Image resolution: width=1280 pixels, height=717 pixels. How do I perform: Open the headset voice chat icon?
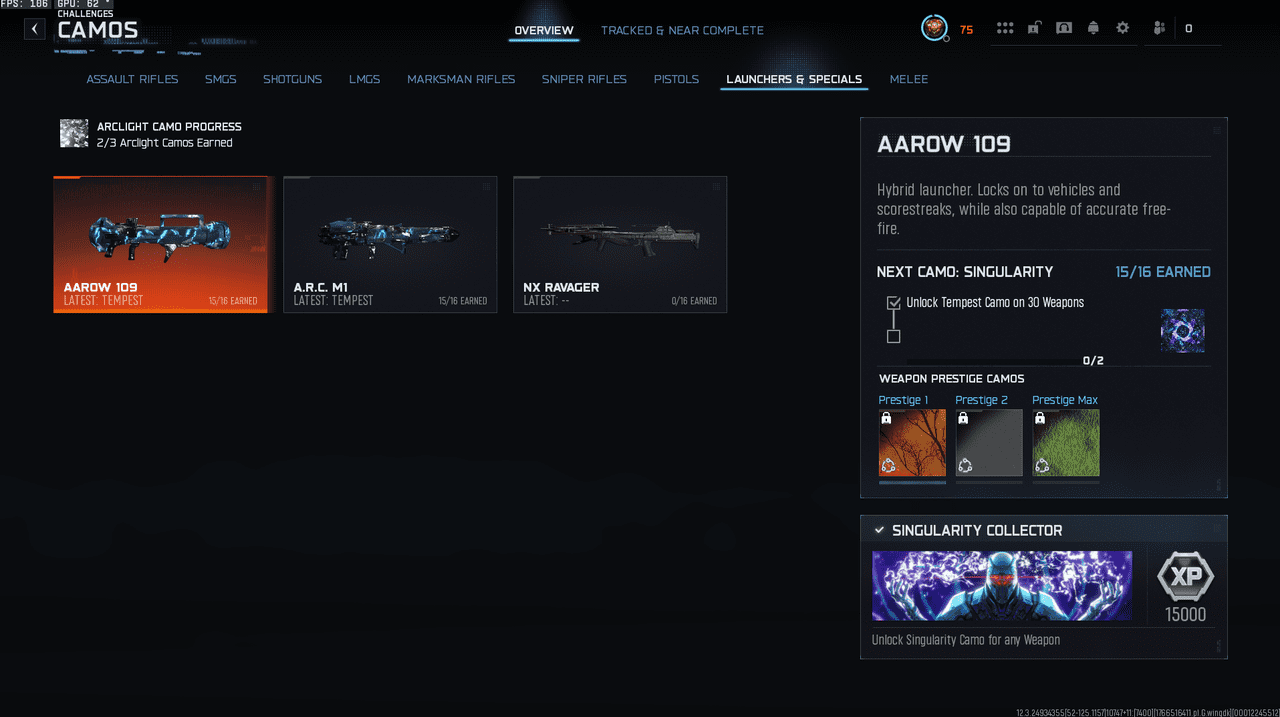[1064, 28]
